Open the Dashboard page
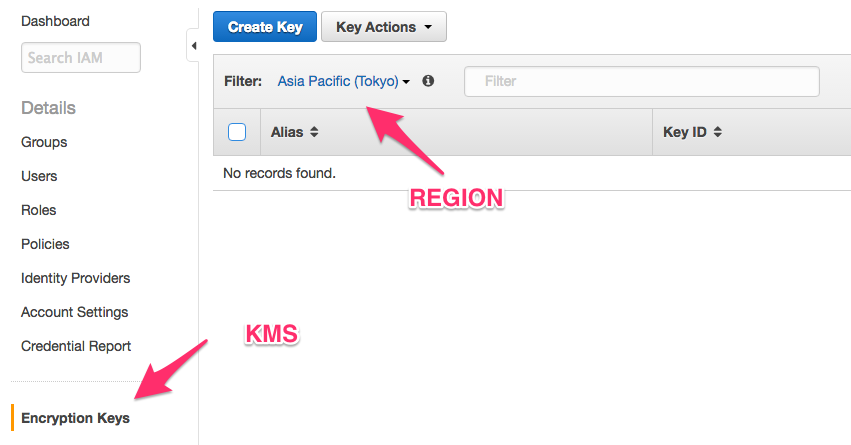 pyautogui.click(x=55, y=21)
